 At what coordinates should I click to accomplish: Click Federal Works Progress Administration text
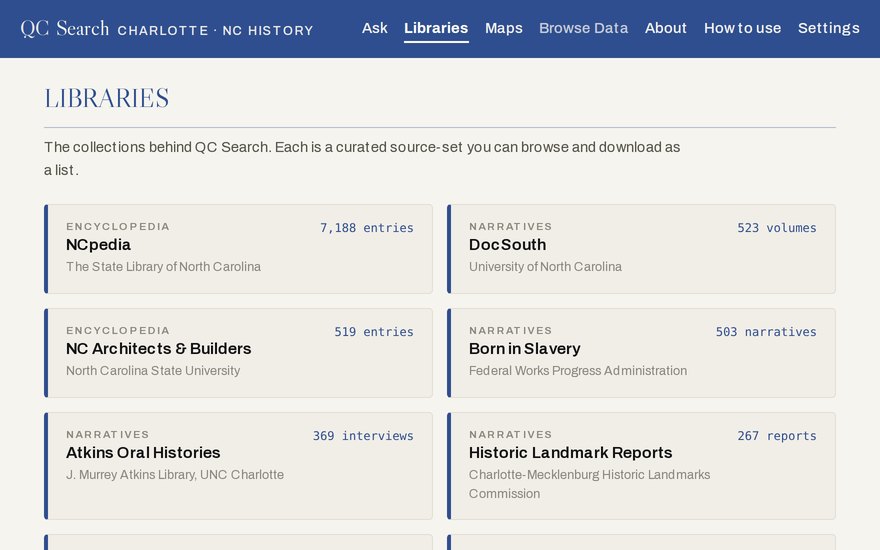coord(578,370)
